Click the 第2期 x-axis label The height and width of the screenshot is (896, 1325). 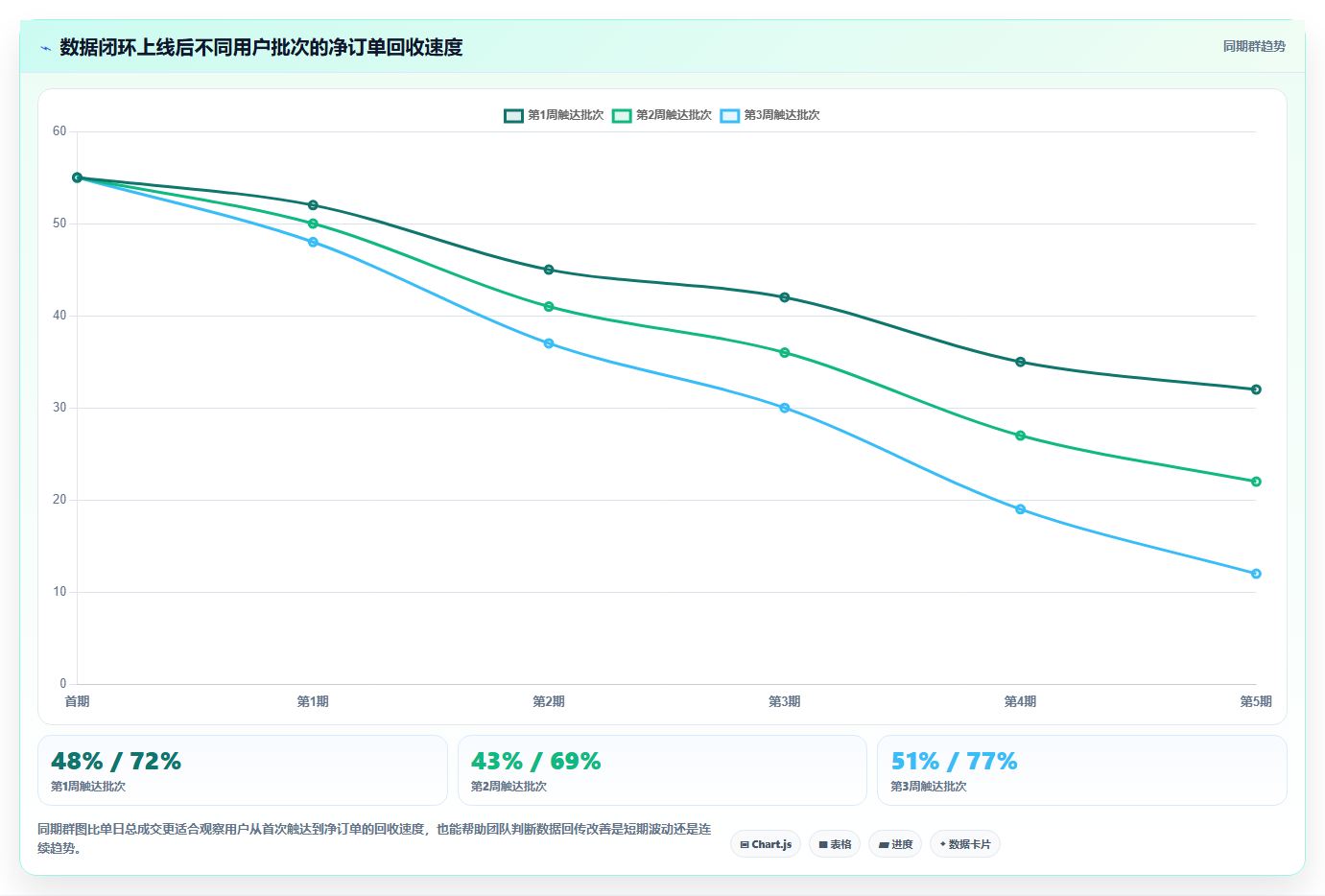click(x=549, y=702)
